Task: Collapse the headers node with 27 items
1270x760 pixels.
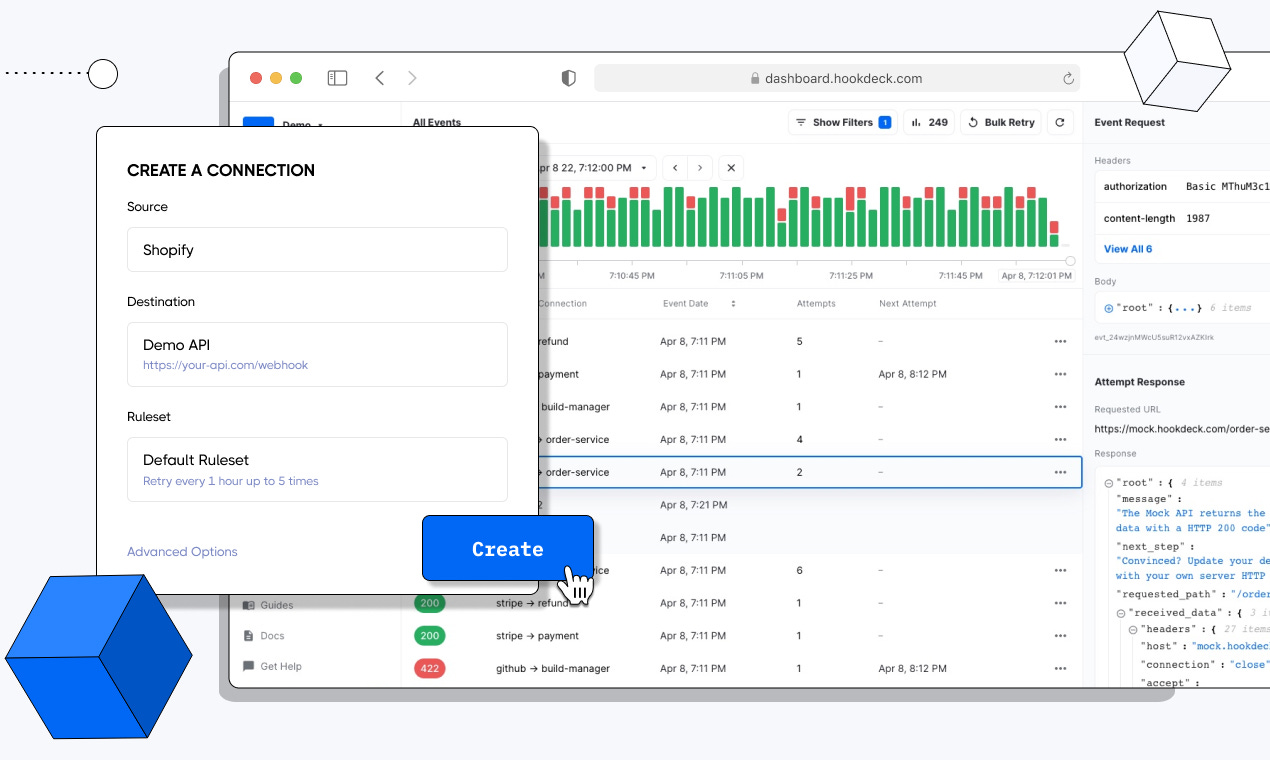Action: 1133,629
